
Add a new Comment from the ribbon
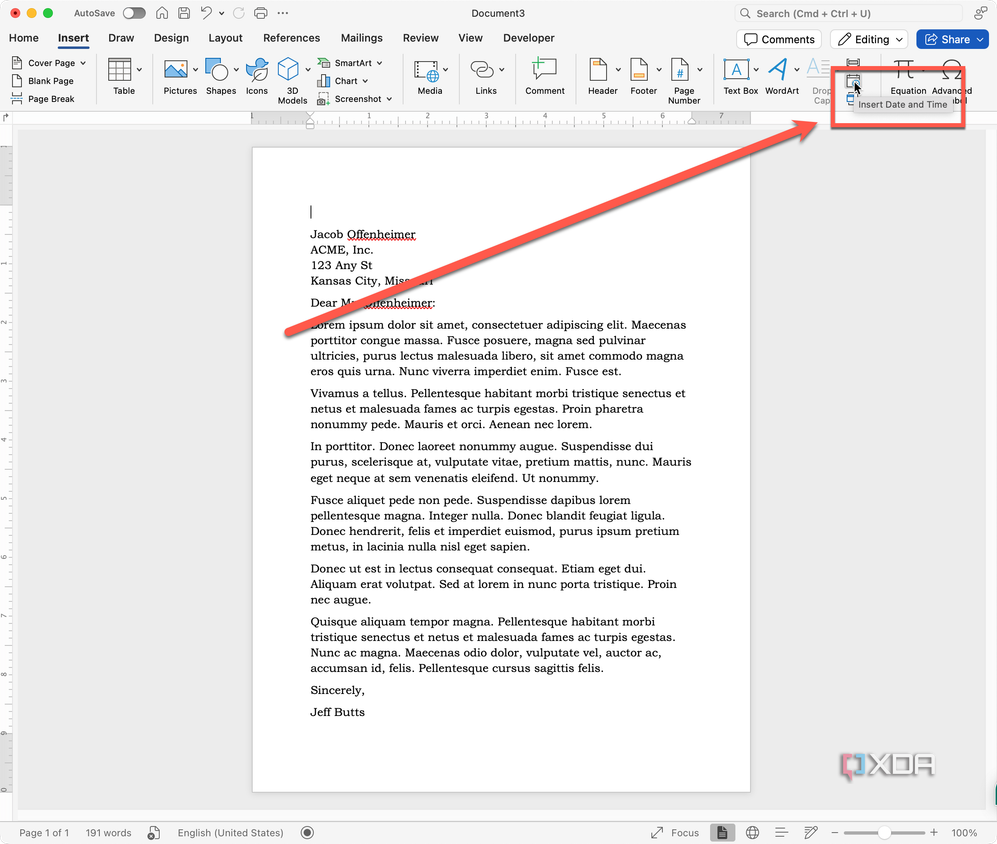544,76
